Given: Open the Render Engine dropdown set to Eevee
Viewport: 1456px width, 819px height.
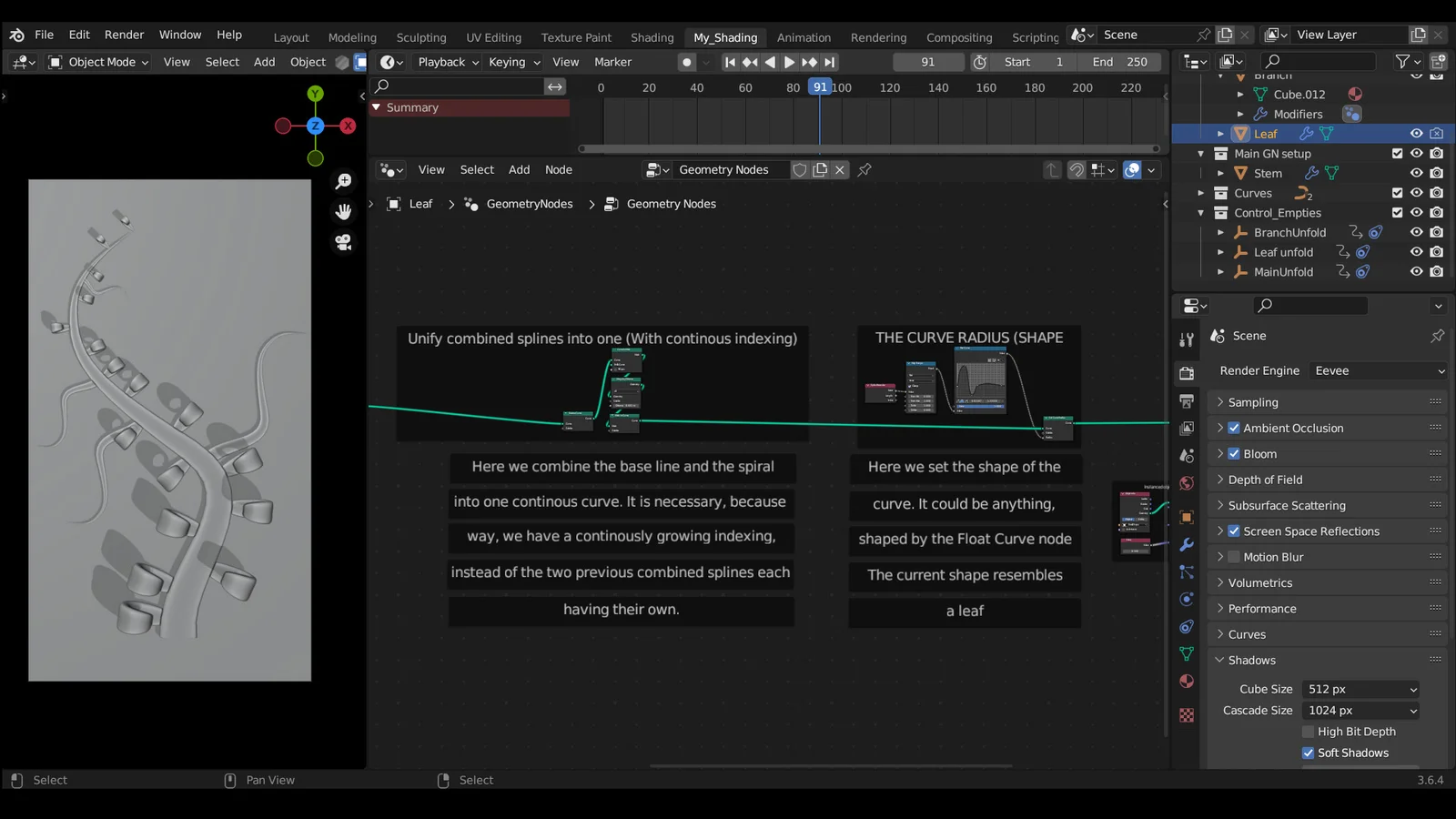Looking at the screenshot, I should click(x=1377, y=370).
